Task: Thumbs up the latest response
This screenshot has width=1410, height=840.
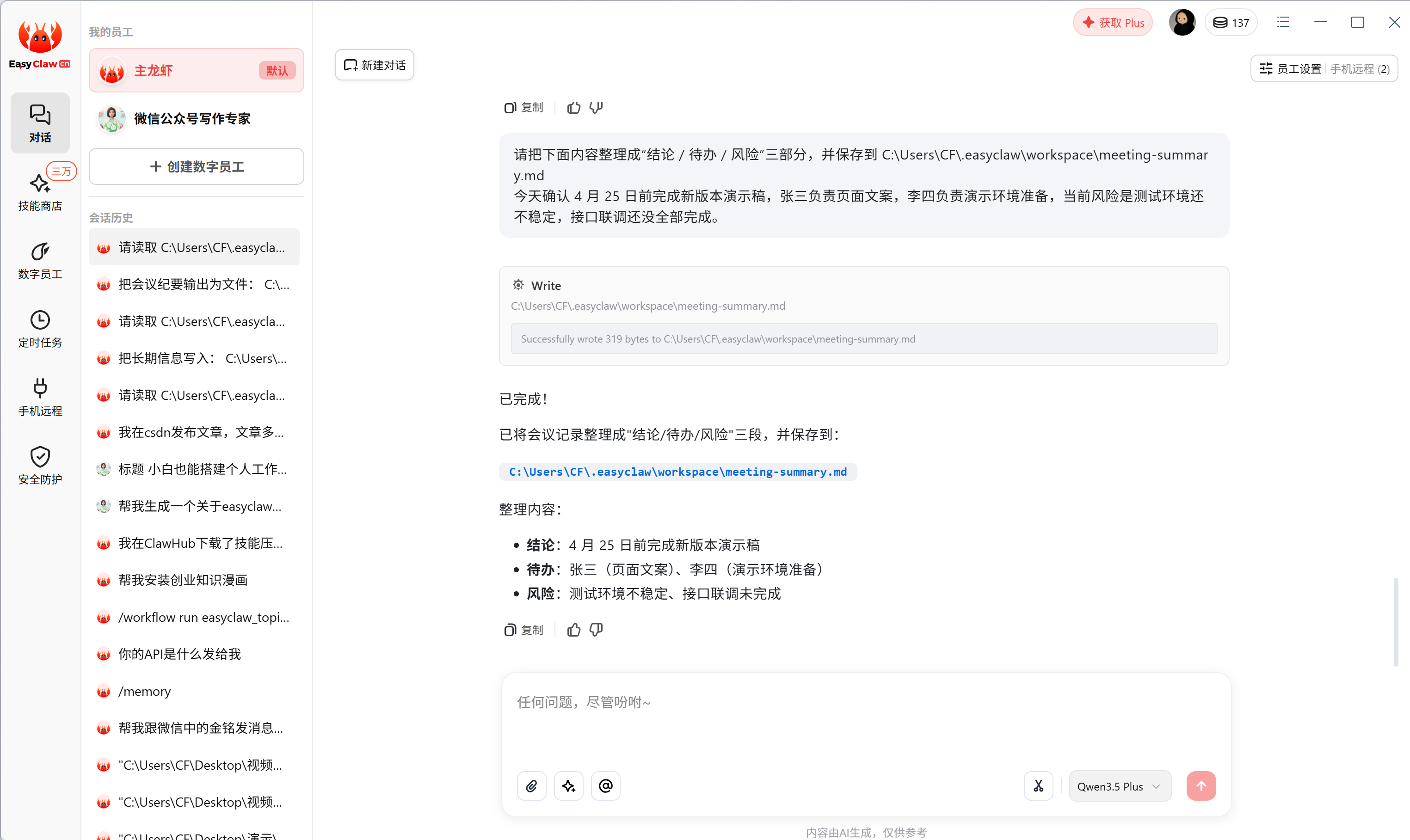Action: [x=574, y=630]
